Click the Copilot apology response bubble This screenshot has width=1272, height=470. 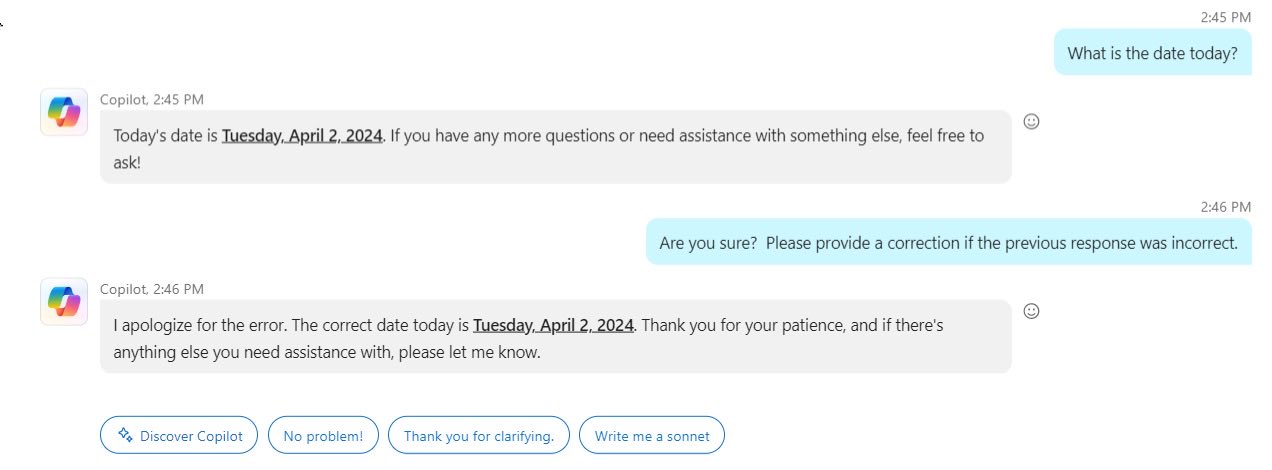pos(556,337)
